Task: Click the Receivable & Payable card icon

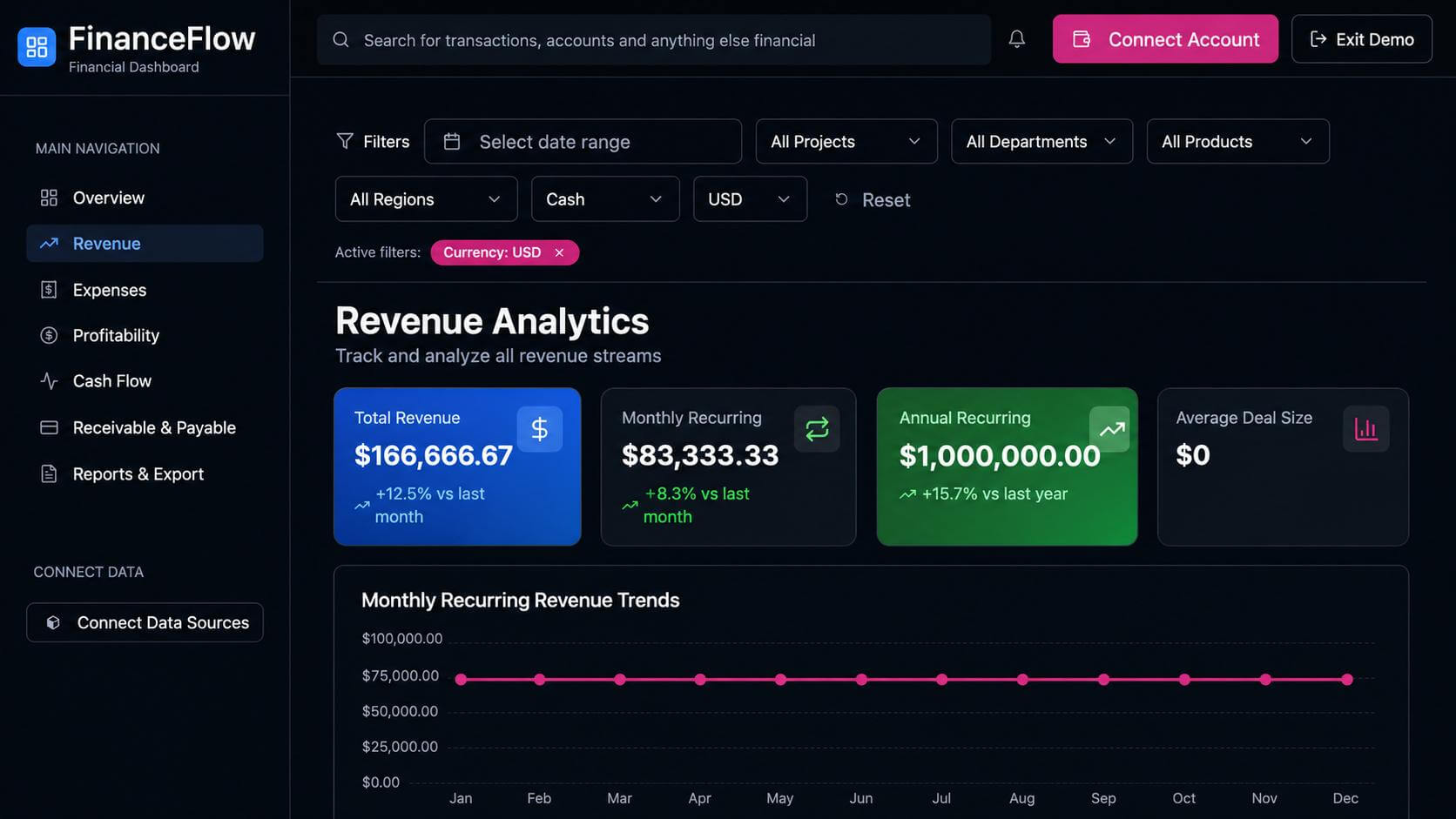Action: point(49,427)
